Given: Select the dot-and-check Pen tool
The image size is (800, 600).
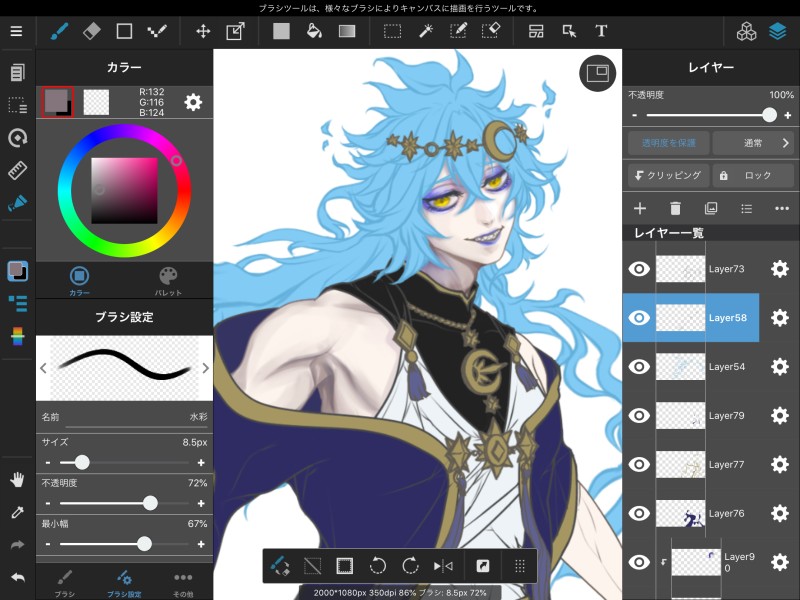Looking at the screenshot, I should pyautogui.click(x=157, y=31).
